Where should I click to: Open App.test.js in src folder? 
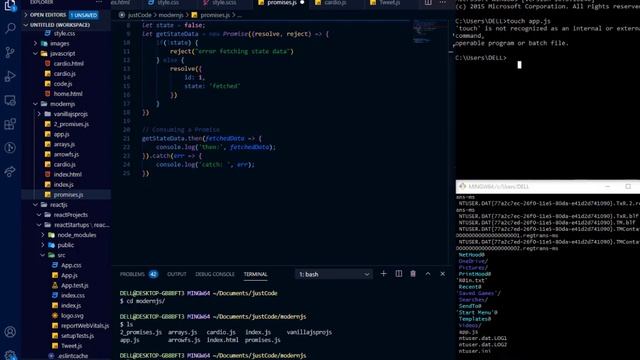(74, 285)
